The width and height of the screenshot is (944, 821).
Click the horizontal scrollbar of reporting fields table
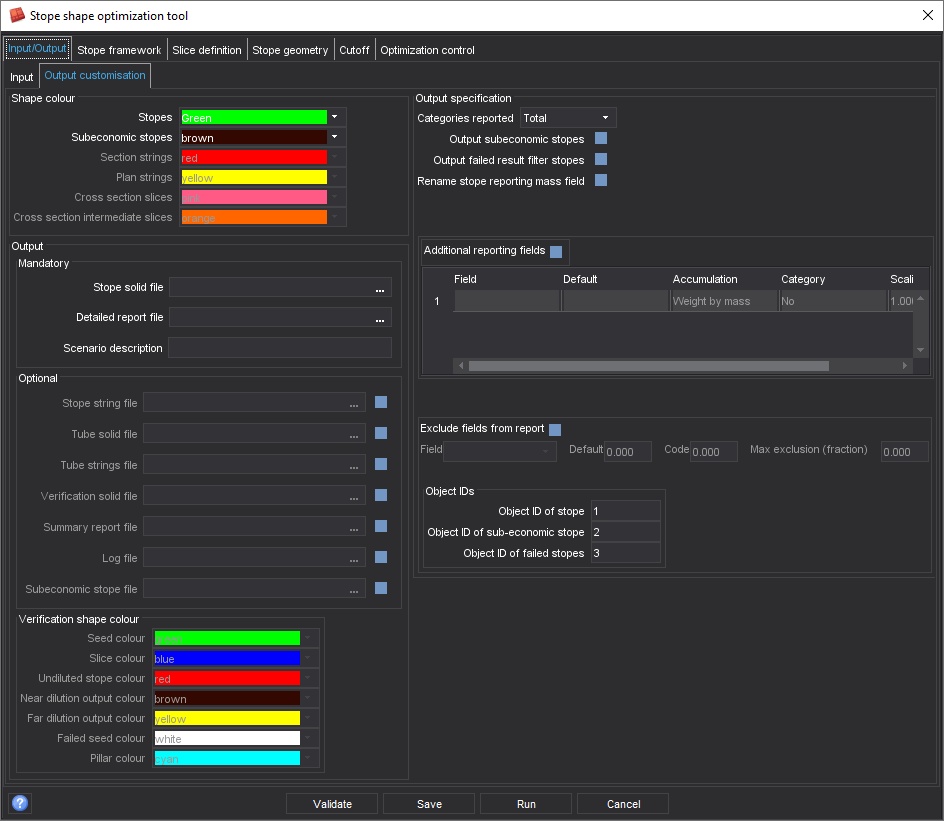coord(648,366)
